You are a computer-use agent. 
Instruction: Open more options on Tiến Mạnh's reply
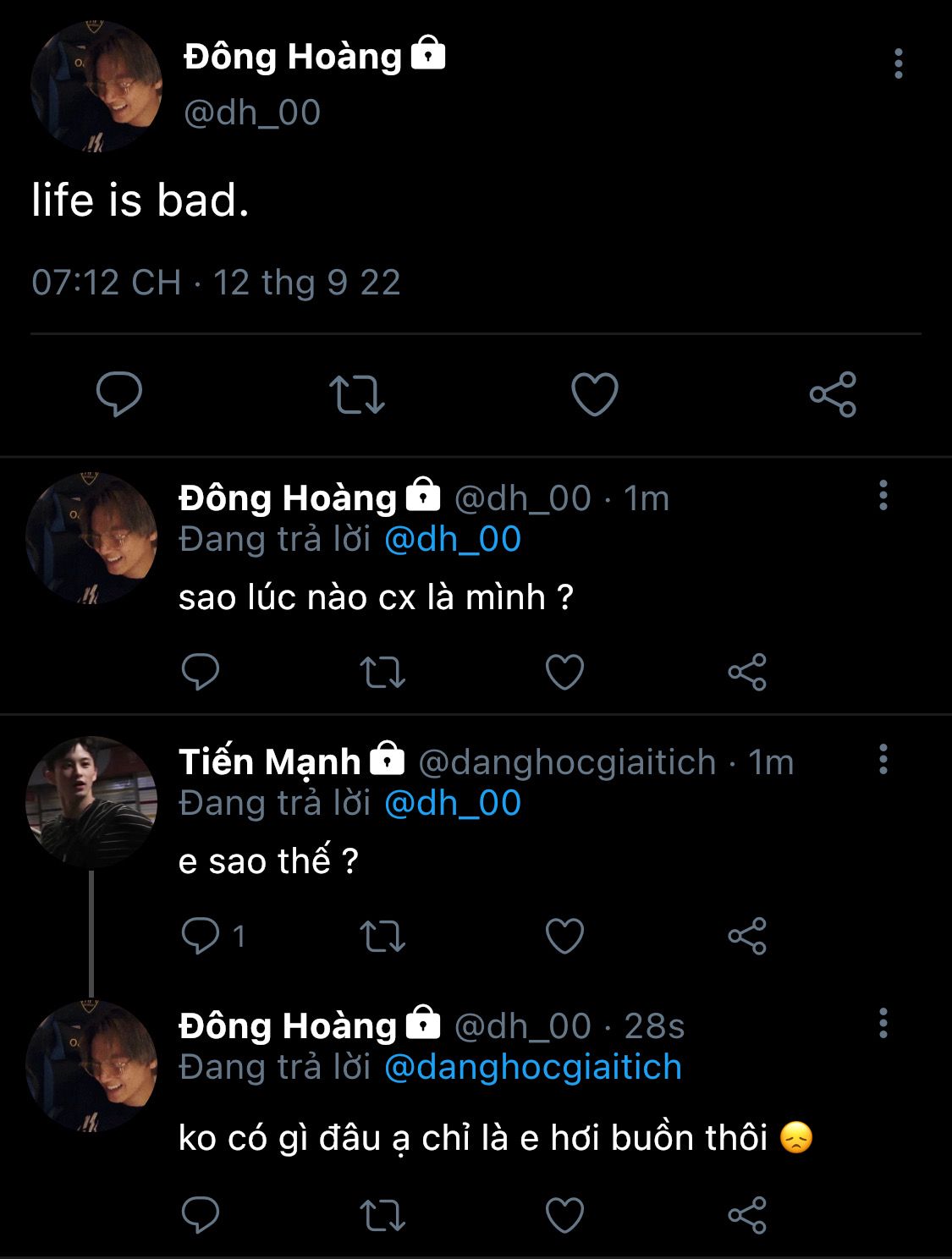point(883,760)
